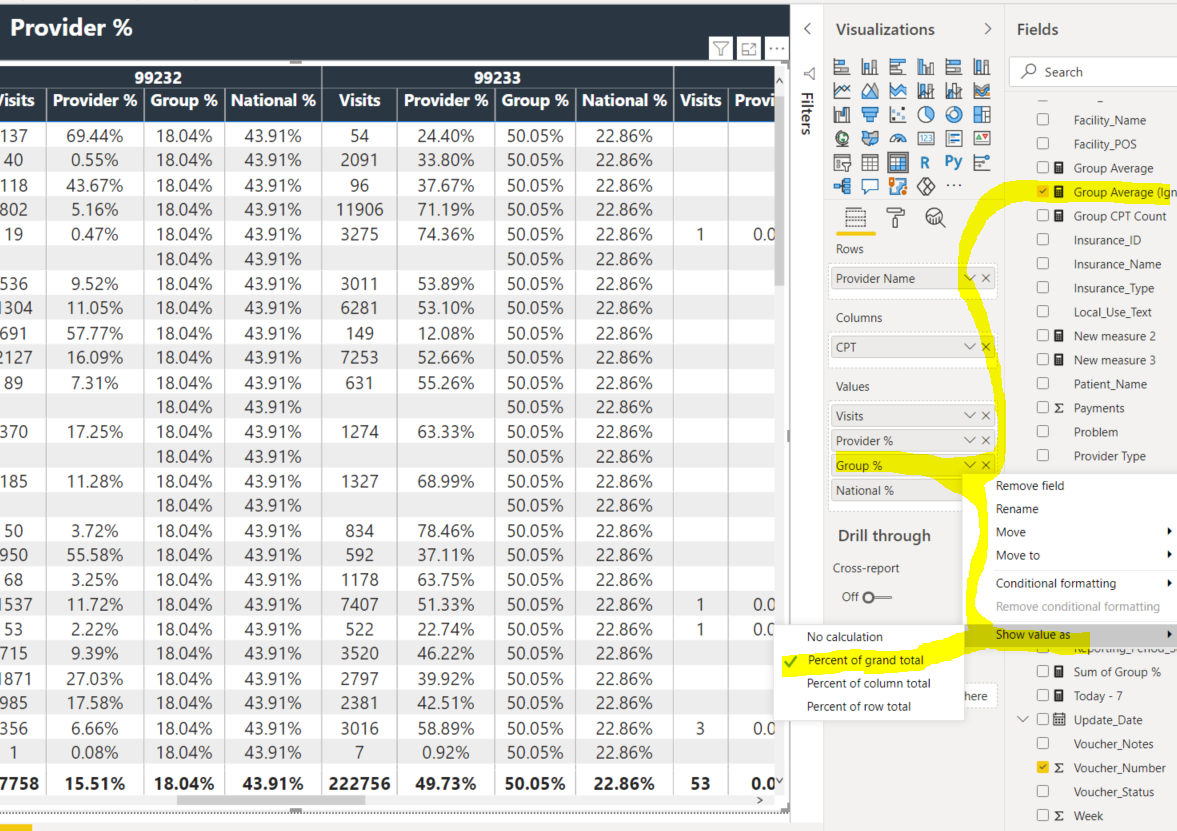Click the Focus mode icon
This screenshot has width=1177, height=831.
(x=748, y=50)
